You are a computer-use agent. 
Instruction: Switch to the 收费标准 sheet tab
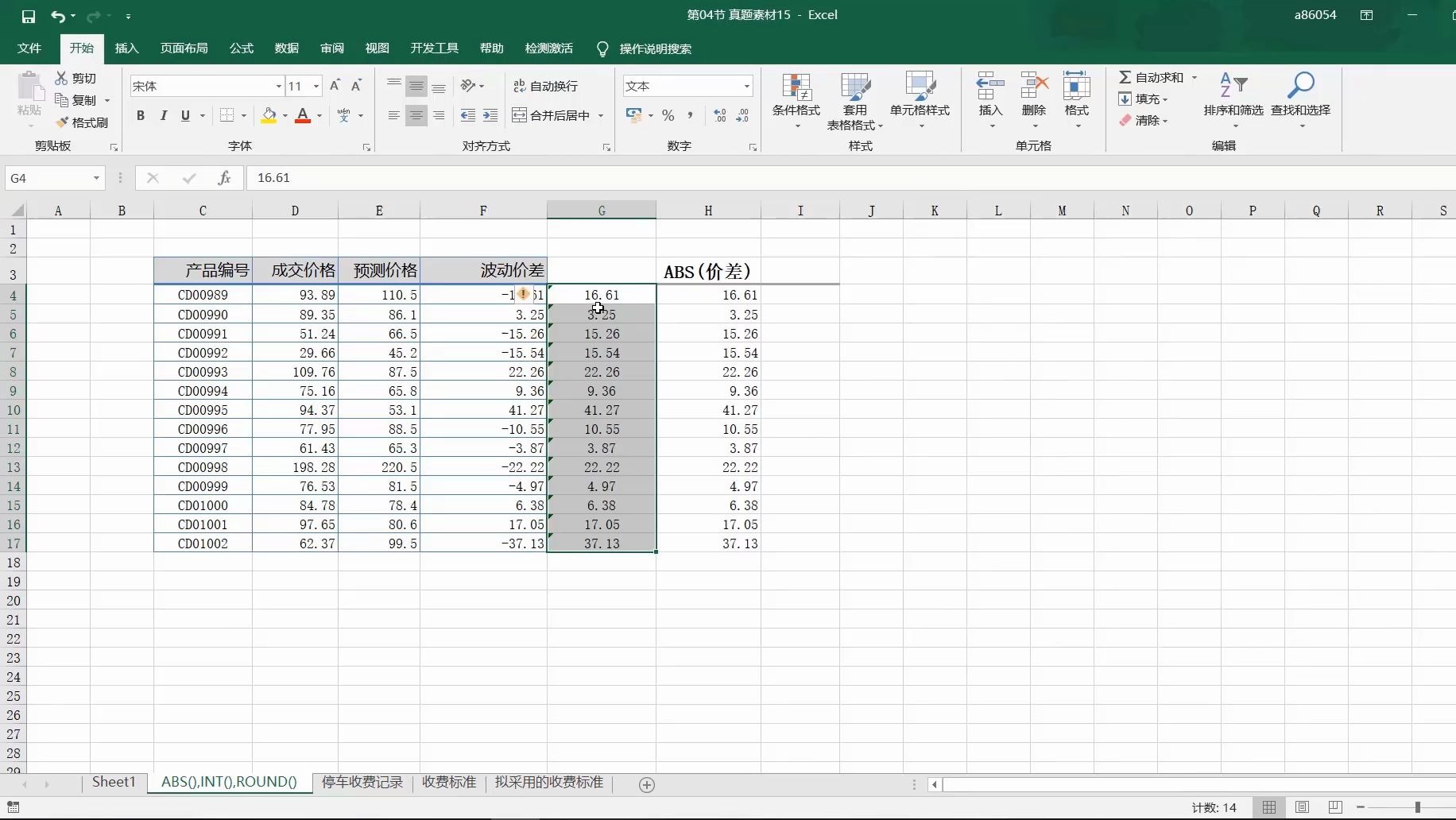pos(448,783)
